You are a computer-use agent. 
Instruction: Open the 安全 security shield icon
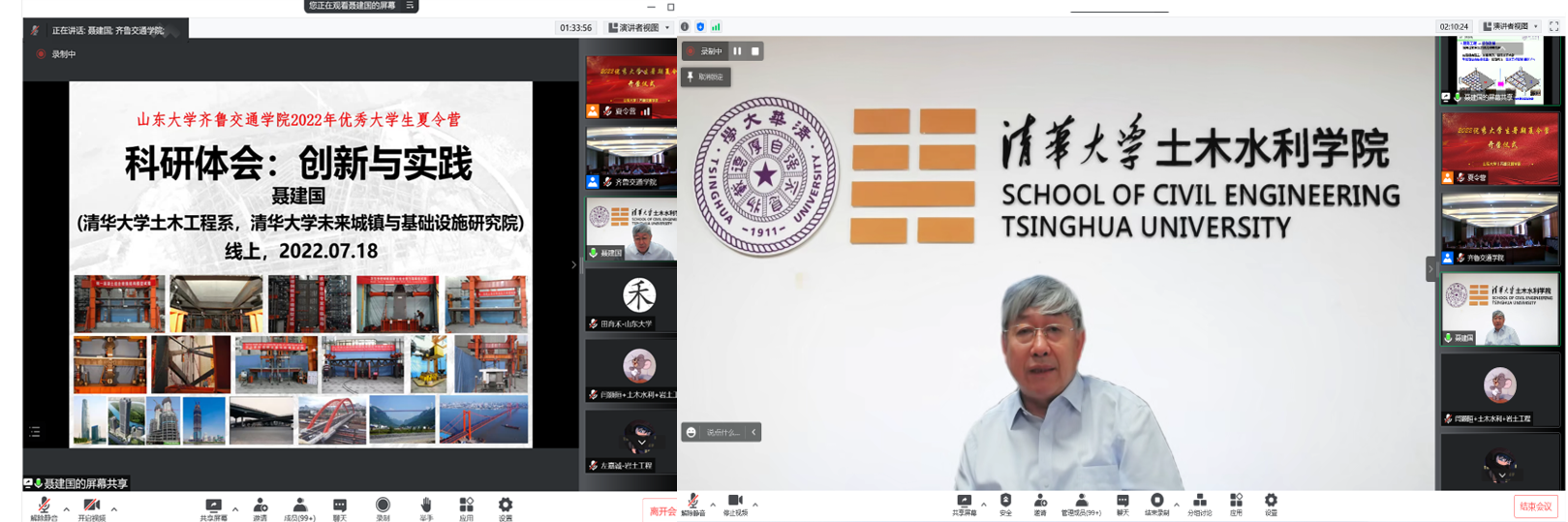pos(1005,504)
